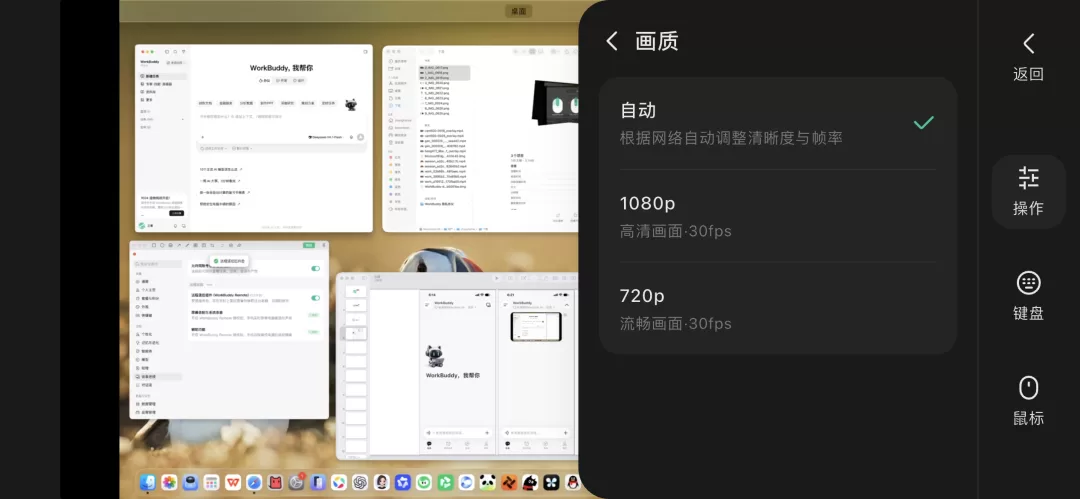Go back from the 画质 panel
Viewport: 1080px width, 499px height.
(612, 41)
